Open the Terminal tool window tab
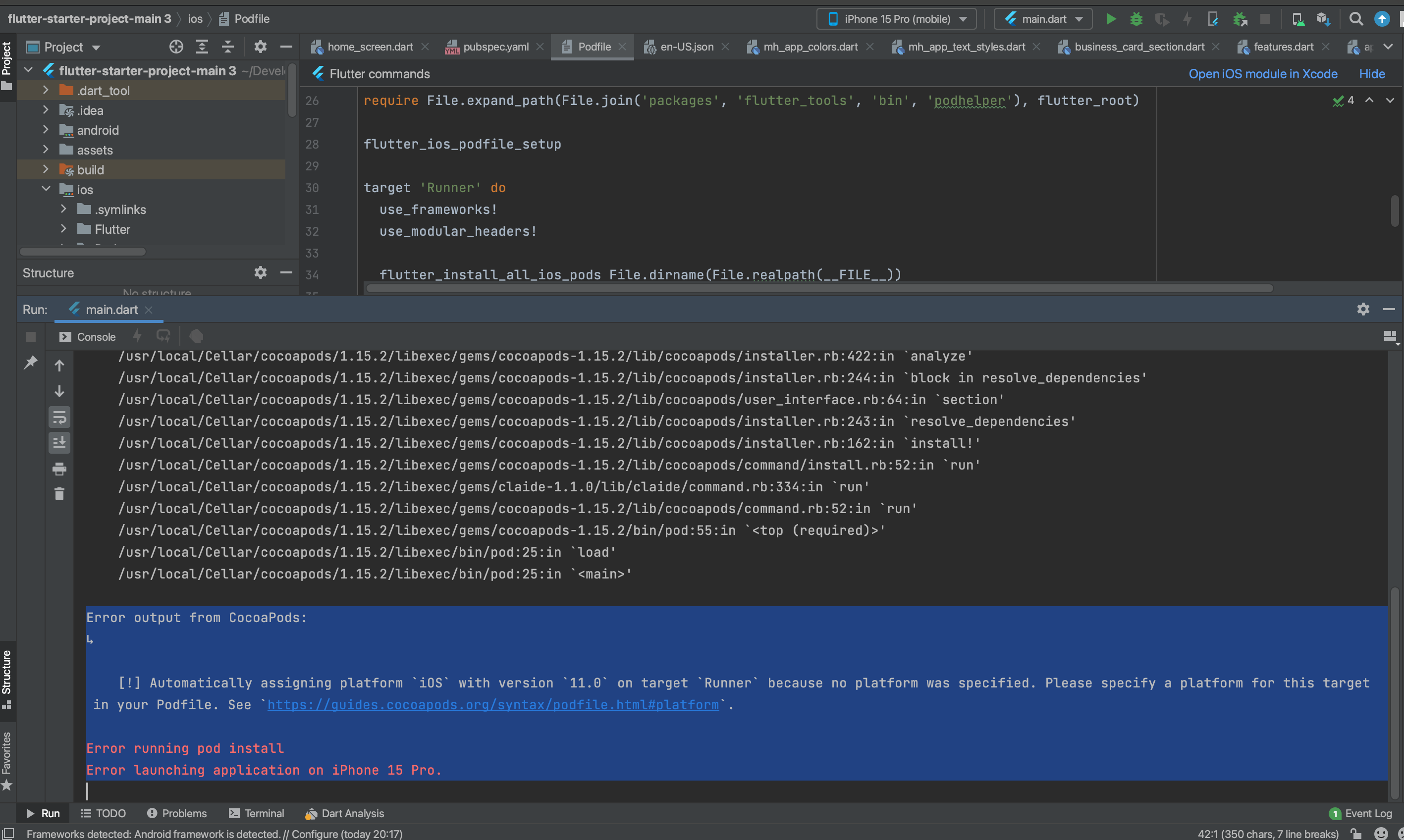 pyautogui.click(x=257, y=813)
